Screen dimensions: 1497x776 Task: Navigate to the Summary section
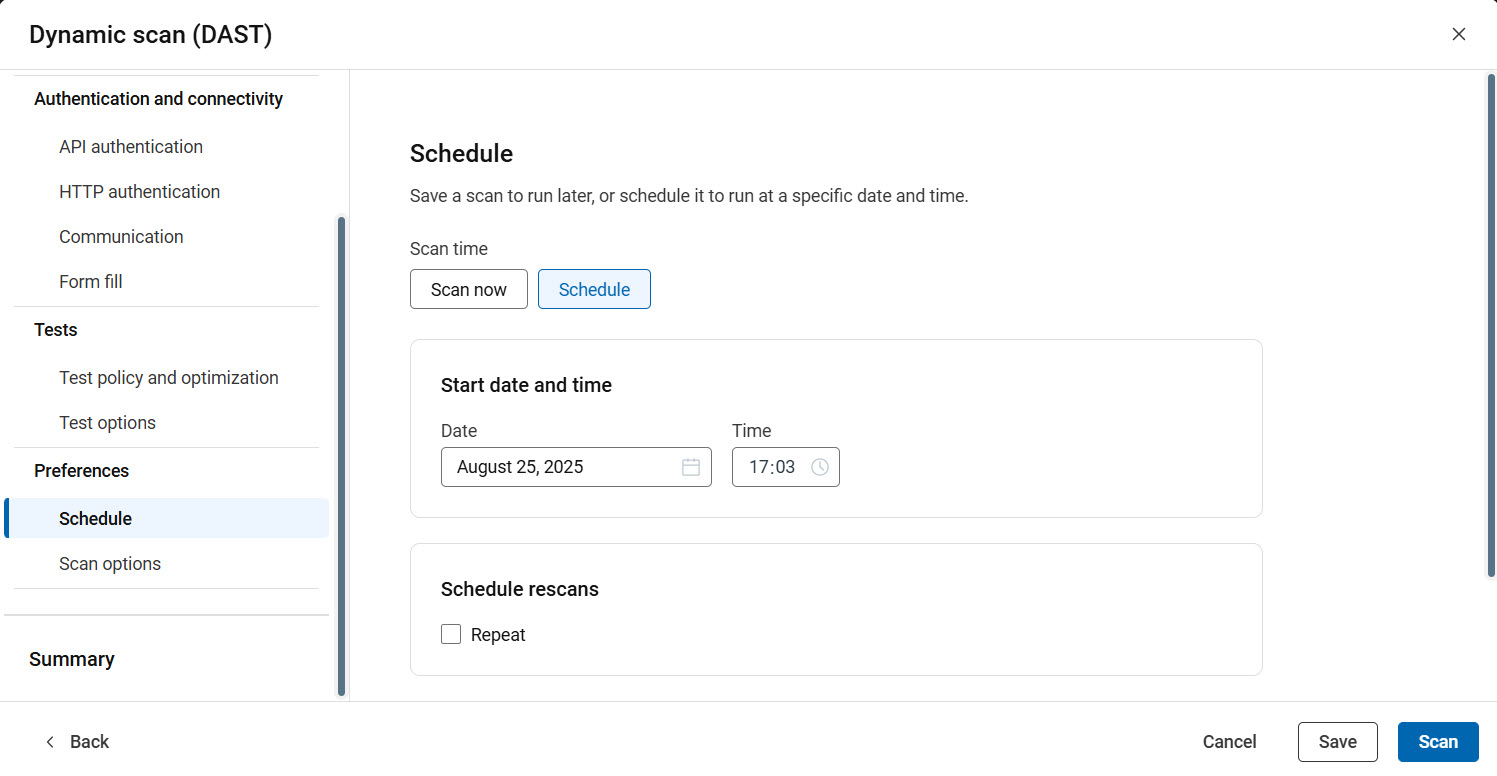(x=71, y=658)
